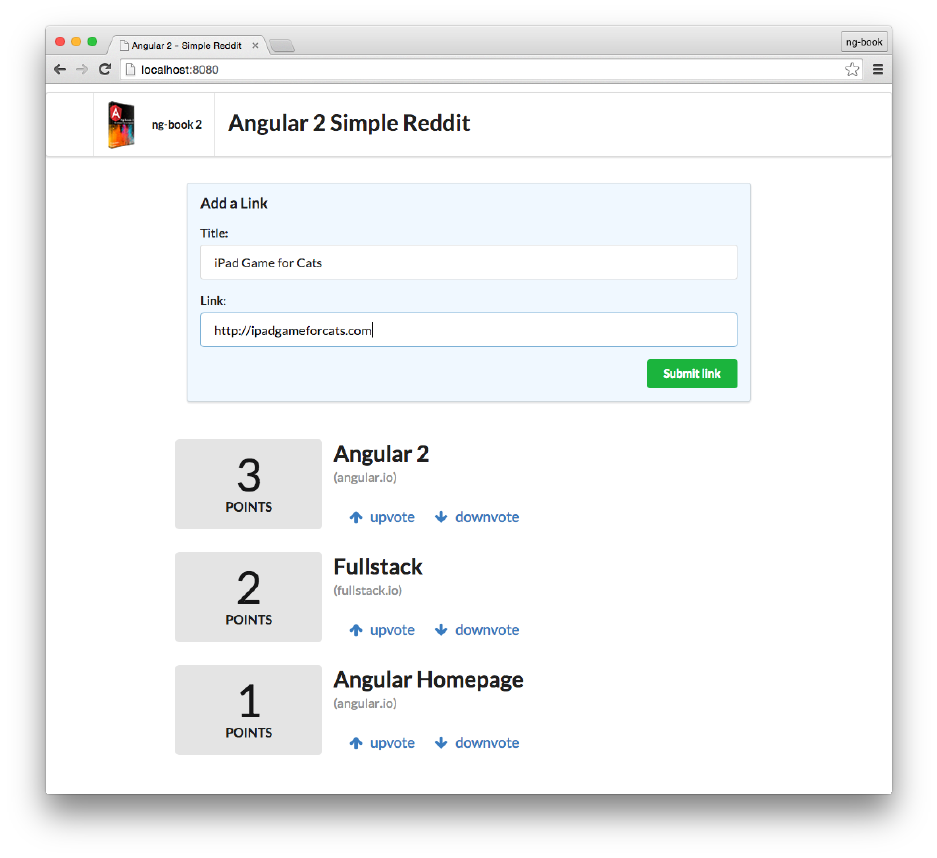This screenshot has width=937, height=858.
Task: Click the ng-book profile button
Action: [864, 42]
